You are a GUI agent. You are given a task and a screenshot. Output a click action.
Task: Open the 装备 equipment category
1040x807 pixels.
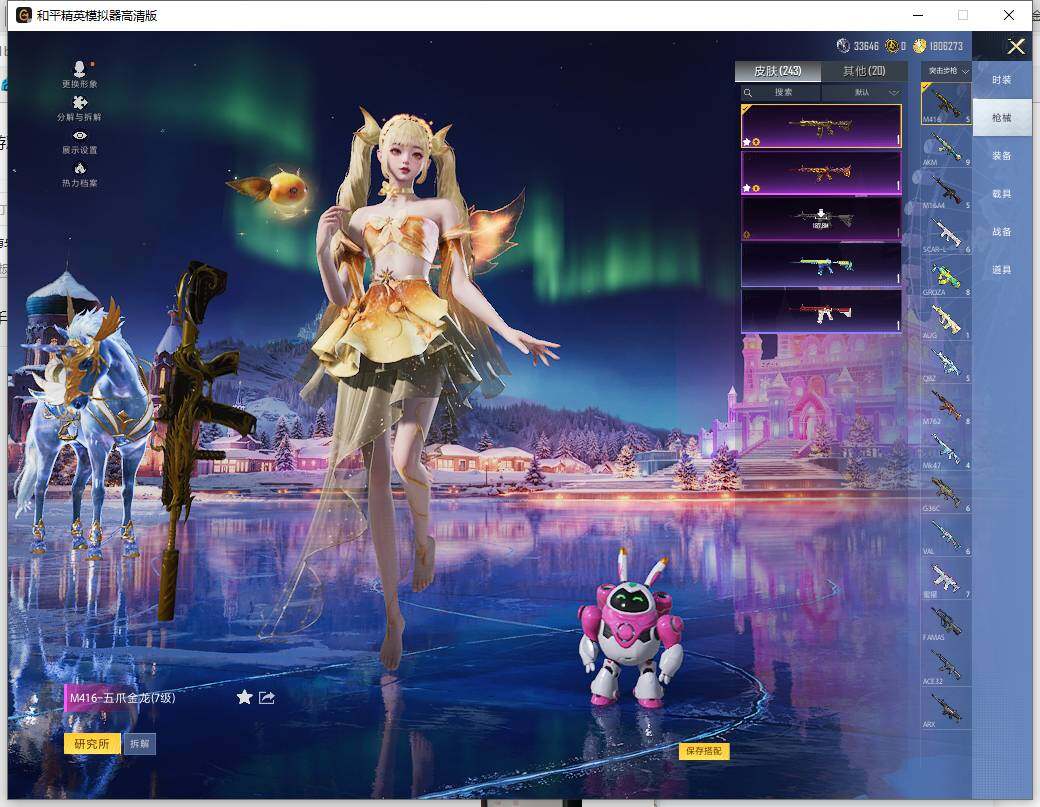(1002, 156)
